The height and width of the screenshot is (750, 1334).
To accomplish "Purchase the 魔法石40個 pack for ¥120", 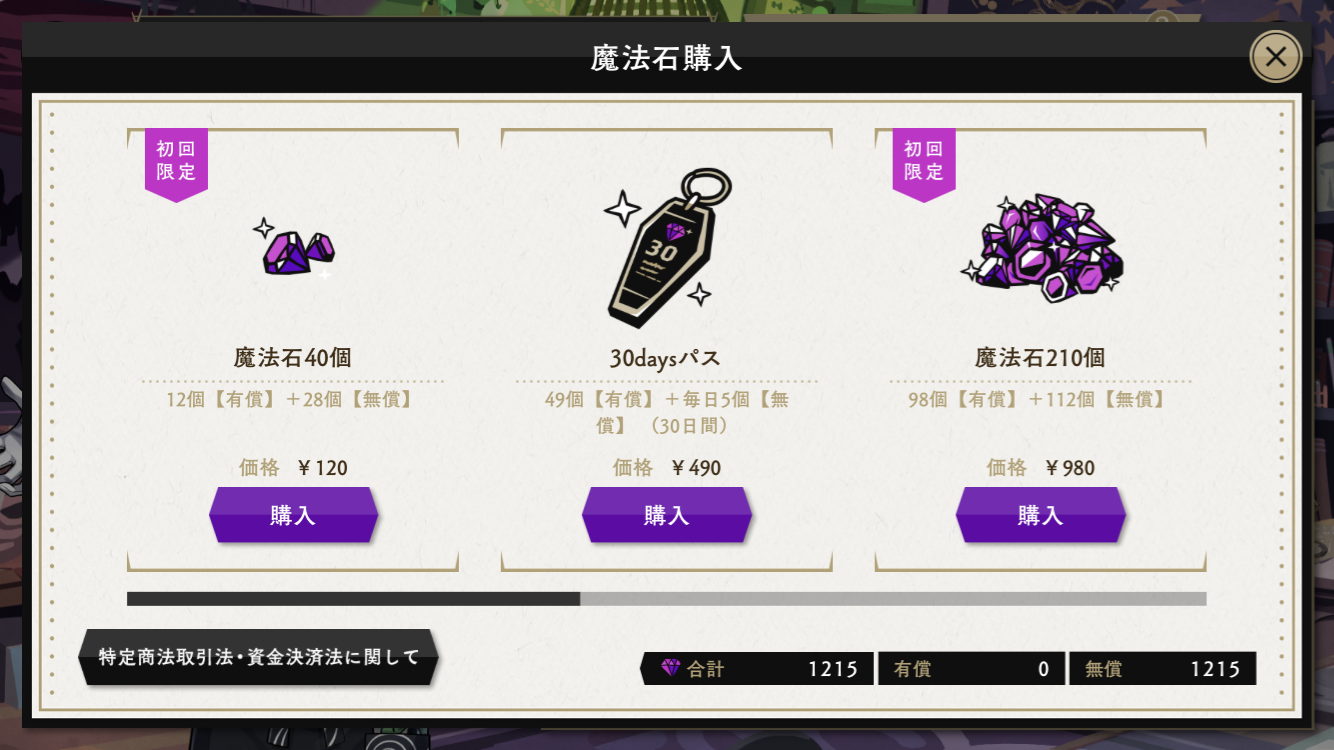I will click(293, 515).
